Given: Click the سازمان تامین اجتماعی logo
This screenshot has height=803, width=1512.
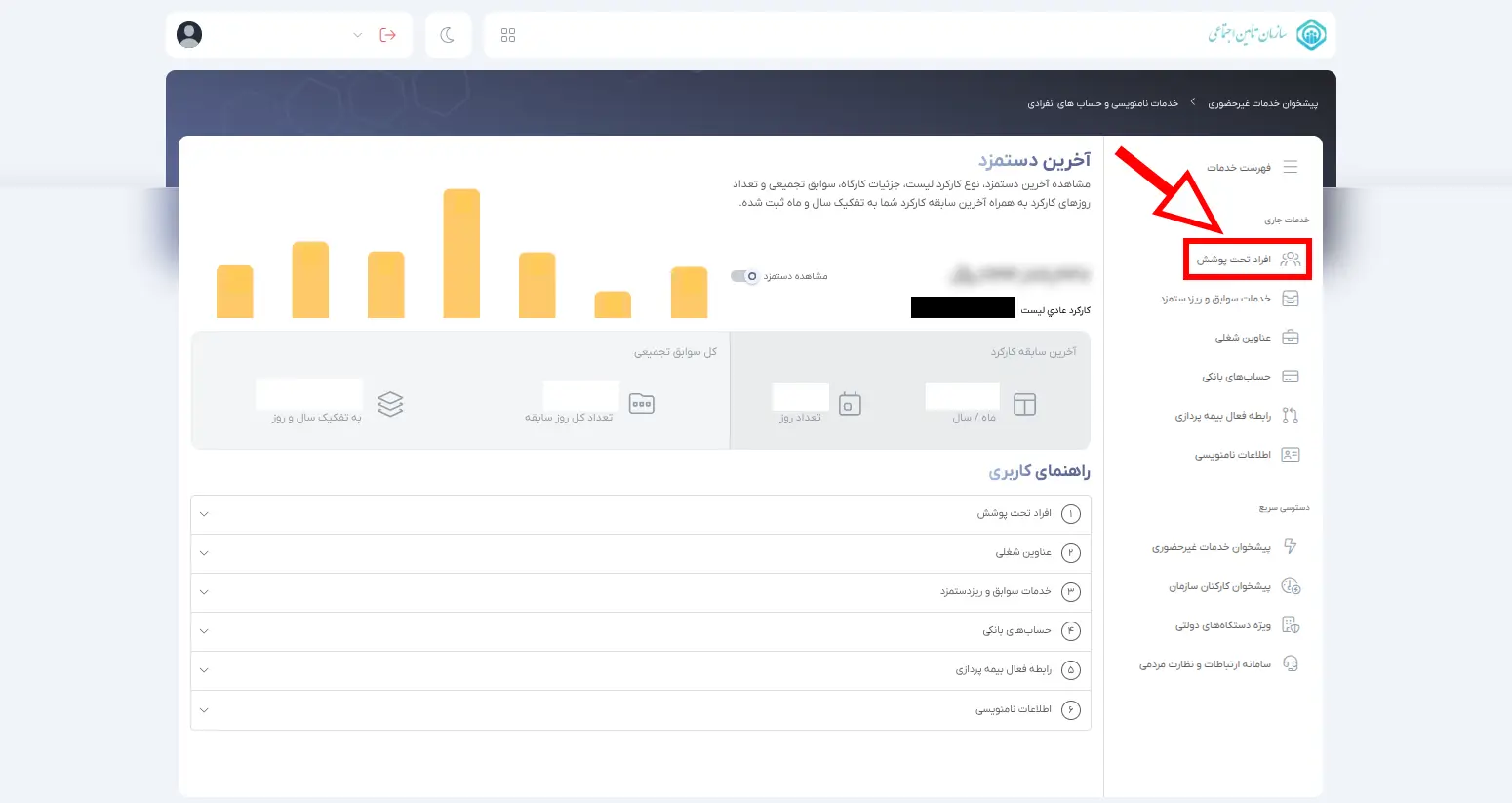Looking at the screenshot, I should [1268, 35].
